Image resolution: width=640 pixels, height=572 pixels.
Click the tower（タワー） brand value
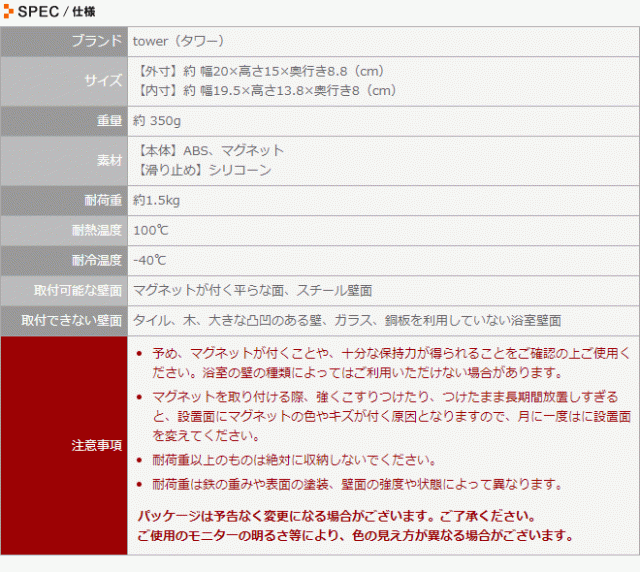178,41
